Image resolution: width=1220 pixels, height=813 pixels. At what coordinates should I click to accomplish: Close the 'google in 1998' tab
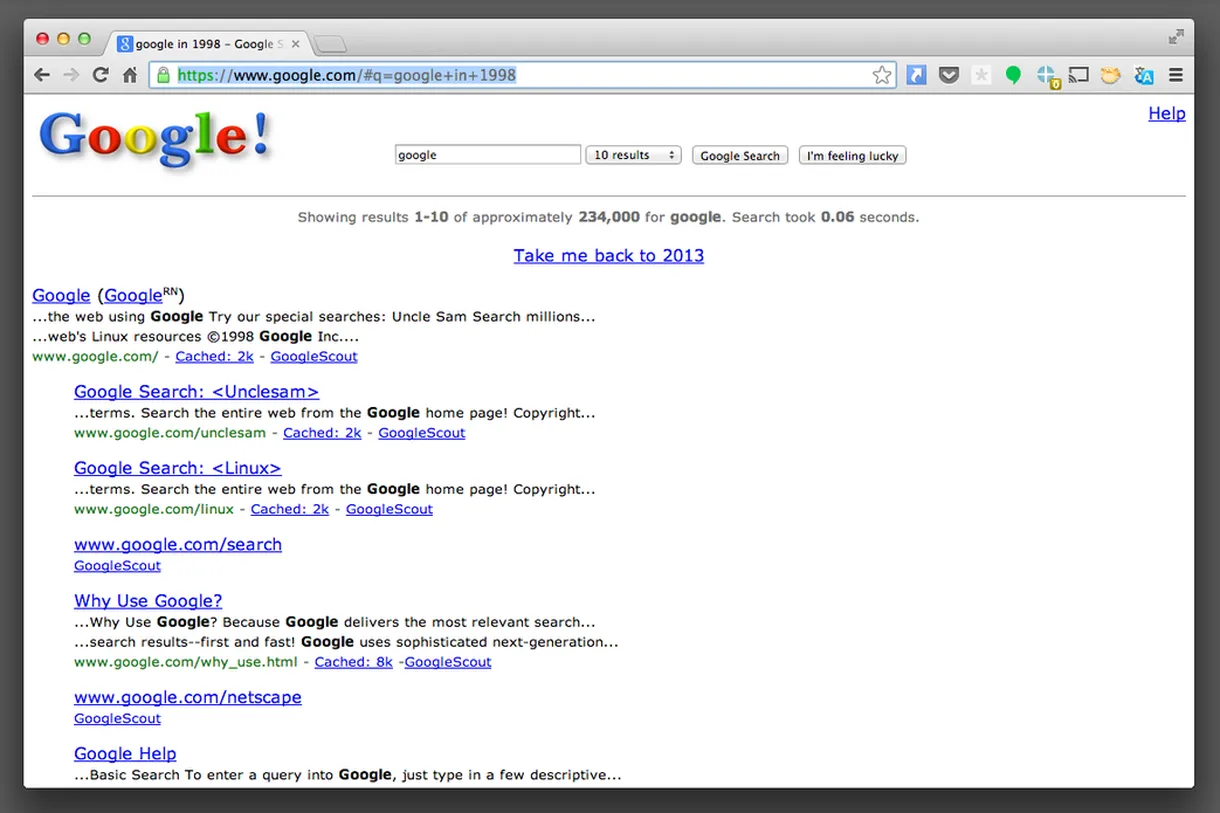point(295,44)
